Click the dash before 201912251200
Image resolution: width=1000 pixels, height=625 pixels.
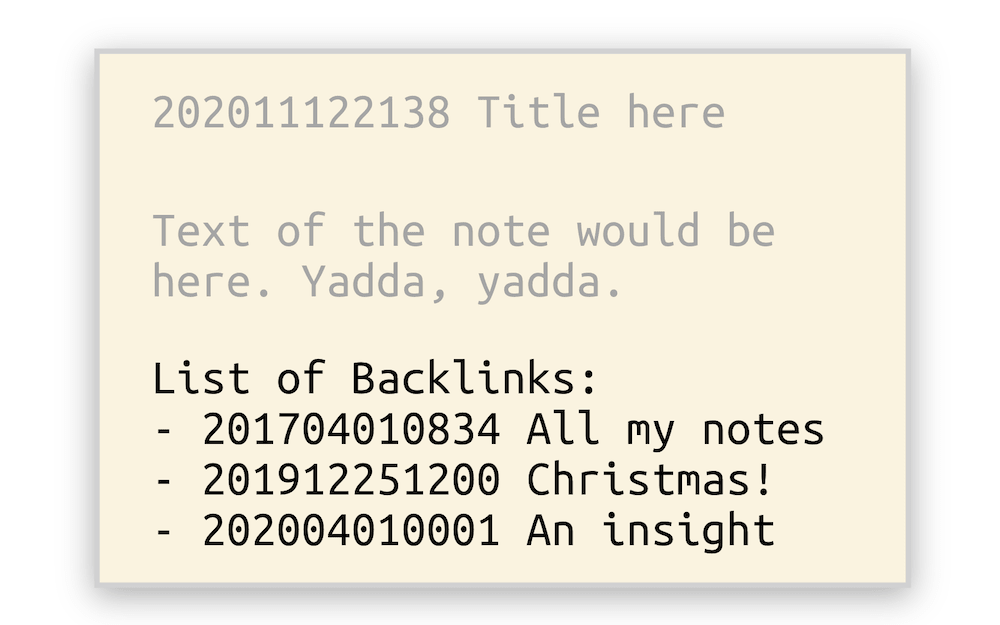point(164,482)
